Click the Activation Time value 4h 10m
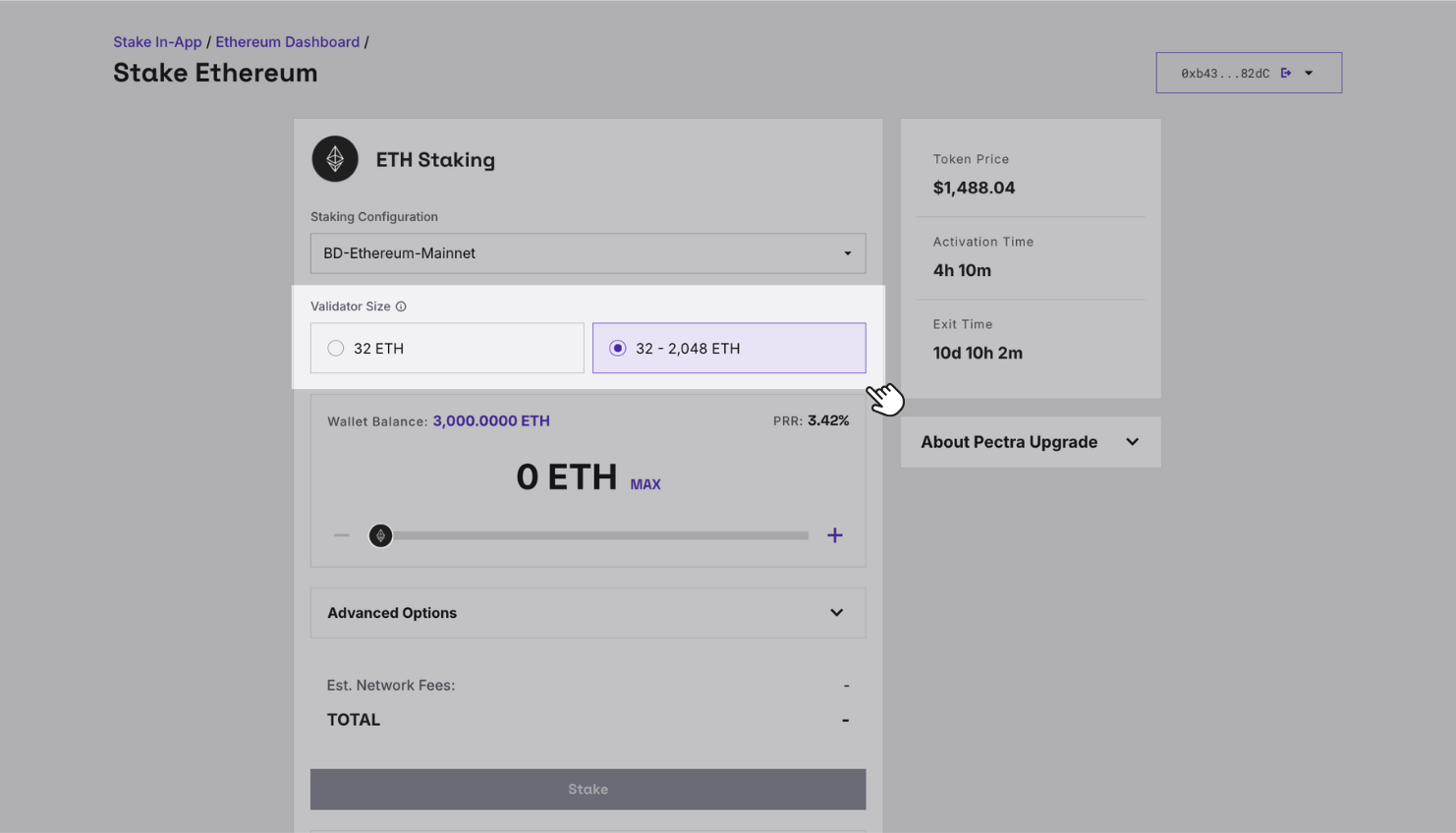 coord(962,270)
